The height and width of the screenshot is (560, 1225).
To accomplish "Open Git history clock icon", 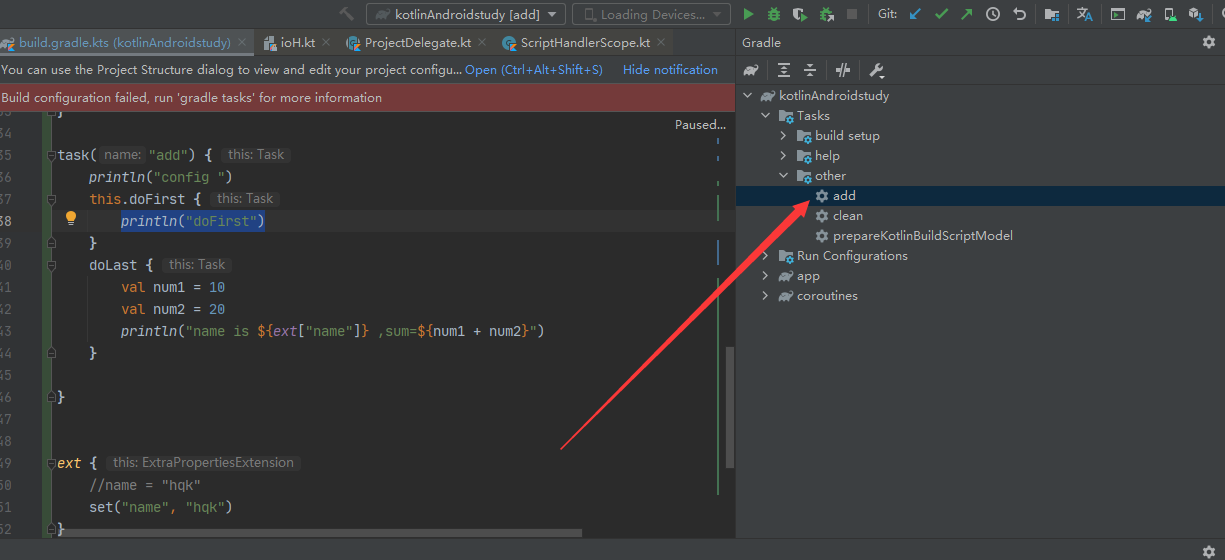I will [993, 14].
